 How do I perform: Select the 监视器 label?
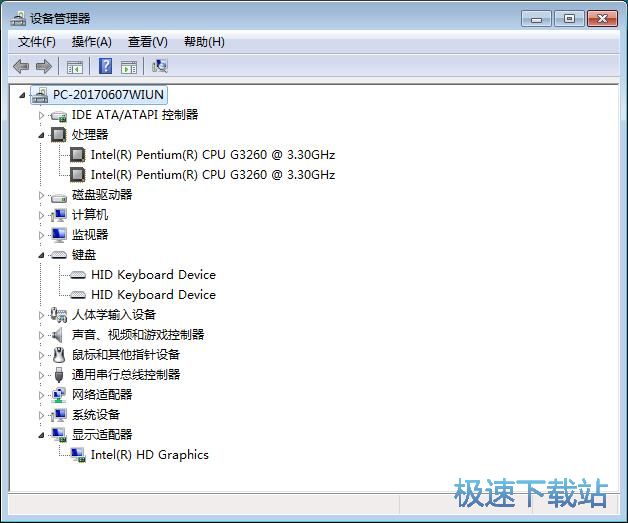pyautogui.click(x=90, y=235)
